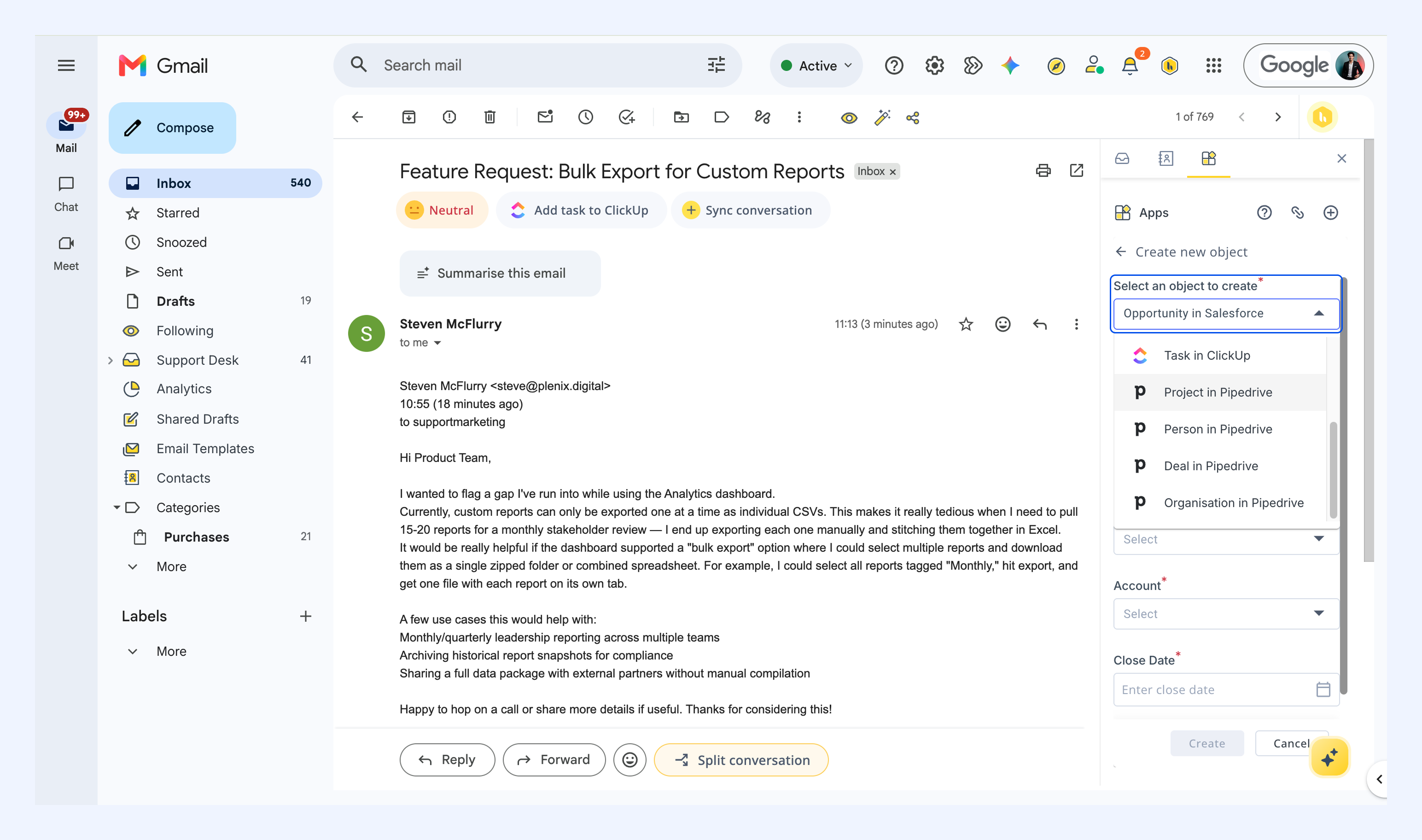Screen dimensions: 1422x840
Task: Mark the email as unread
Action: click(x=545, y=117)
